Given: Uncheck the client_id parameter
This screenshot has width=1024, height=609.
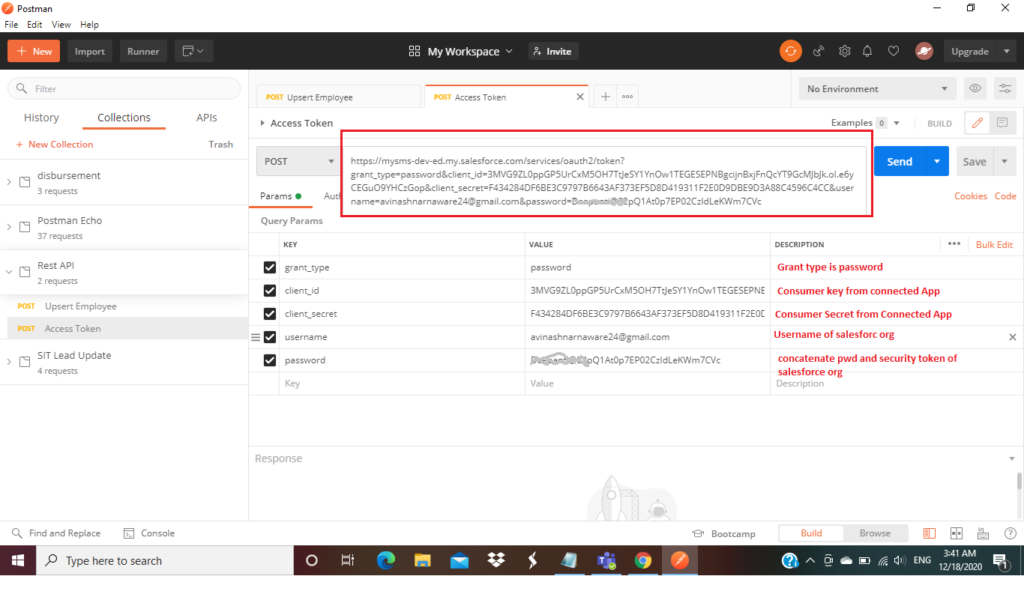Looking at the screenshot, I should 270,290.
